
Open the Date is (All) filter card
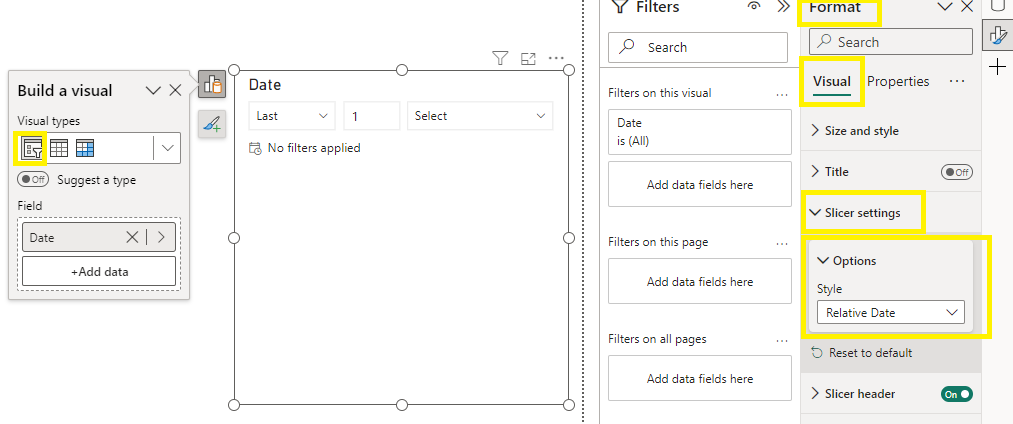(x=700, y=132)
